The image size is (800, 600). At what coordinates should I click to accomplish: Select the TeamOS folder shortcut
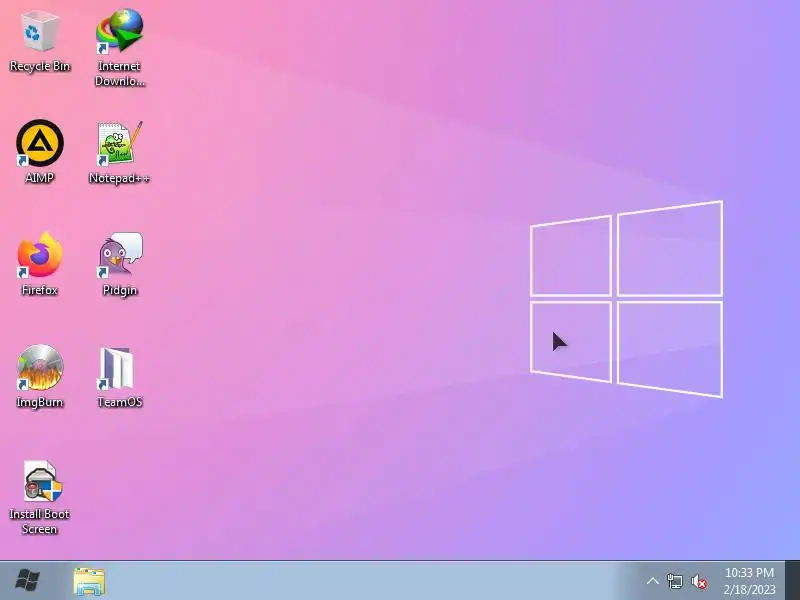click(120, 377)
